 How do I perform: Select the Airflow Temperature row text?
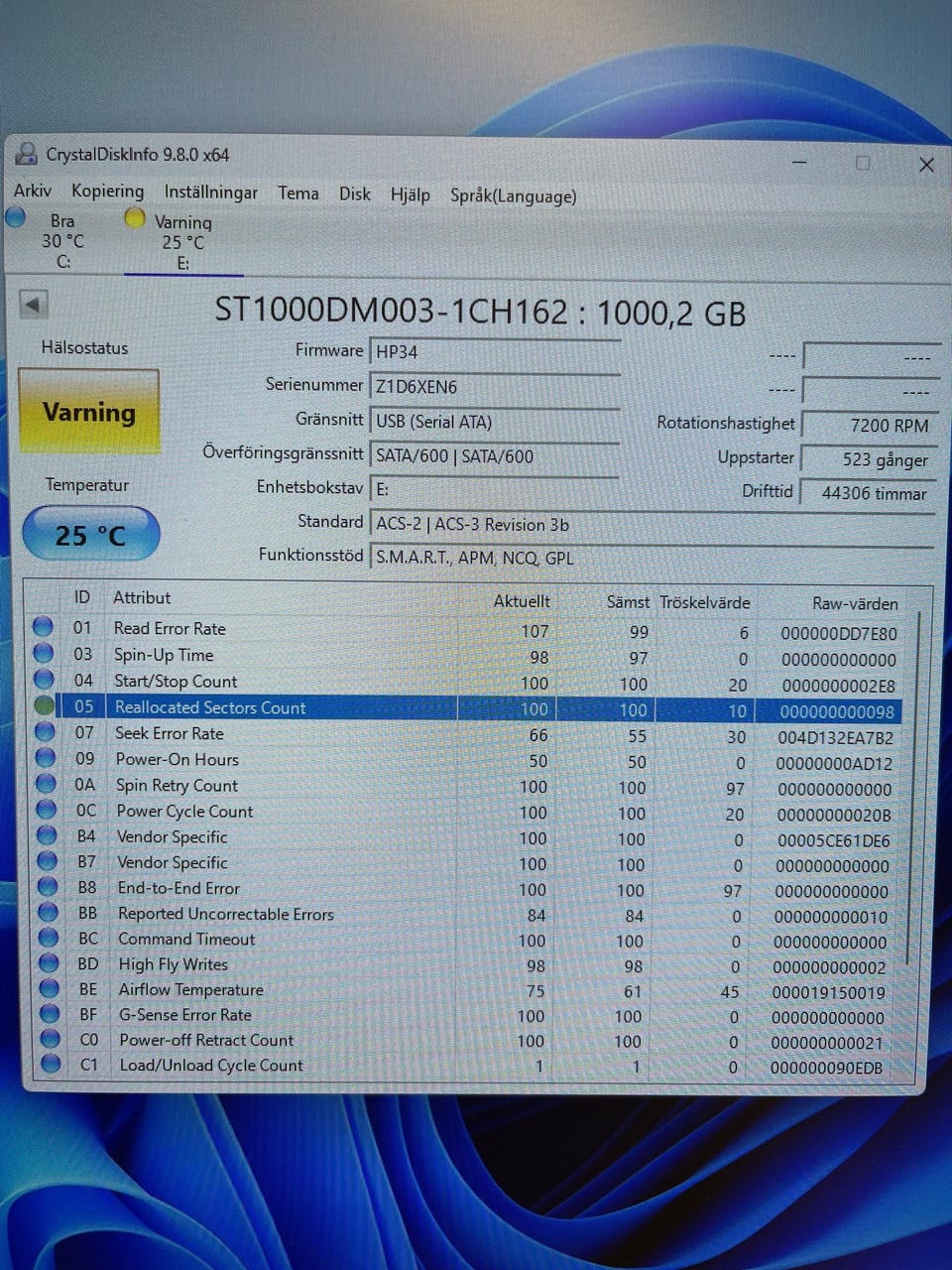point(191,989)
